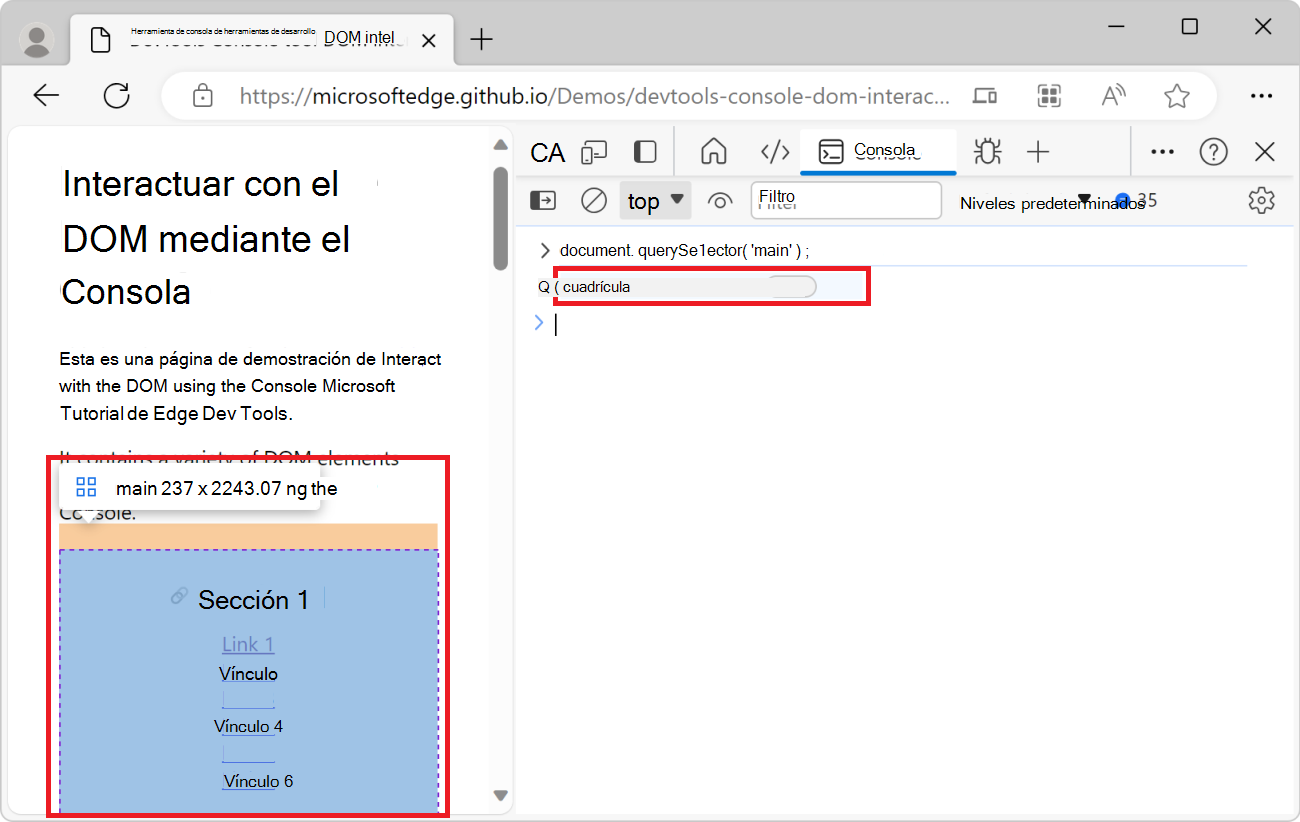
Task: Open the top frame context dropdown
Action: pyautogui.click(x=655, y=200)
